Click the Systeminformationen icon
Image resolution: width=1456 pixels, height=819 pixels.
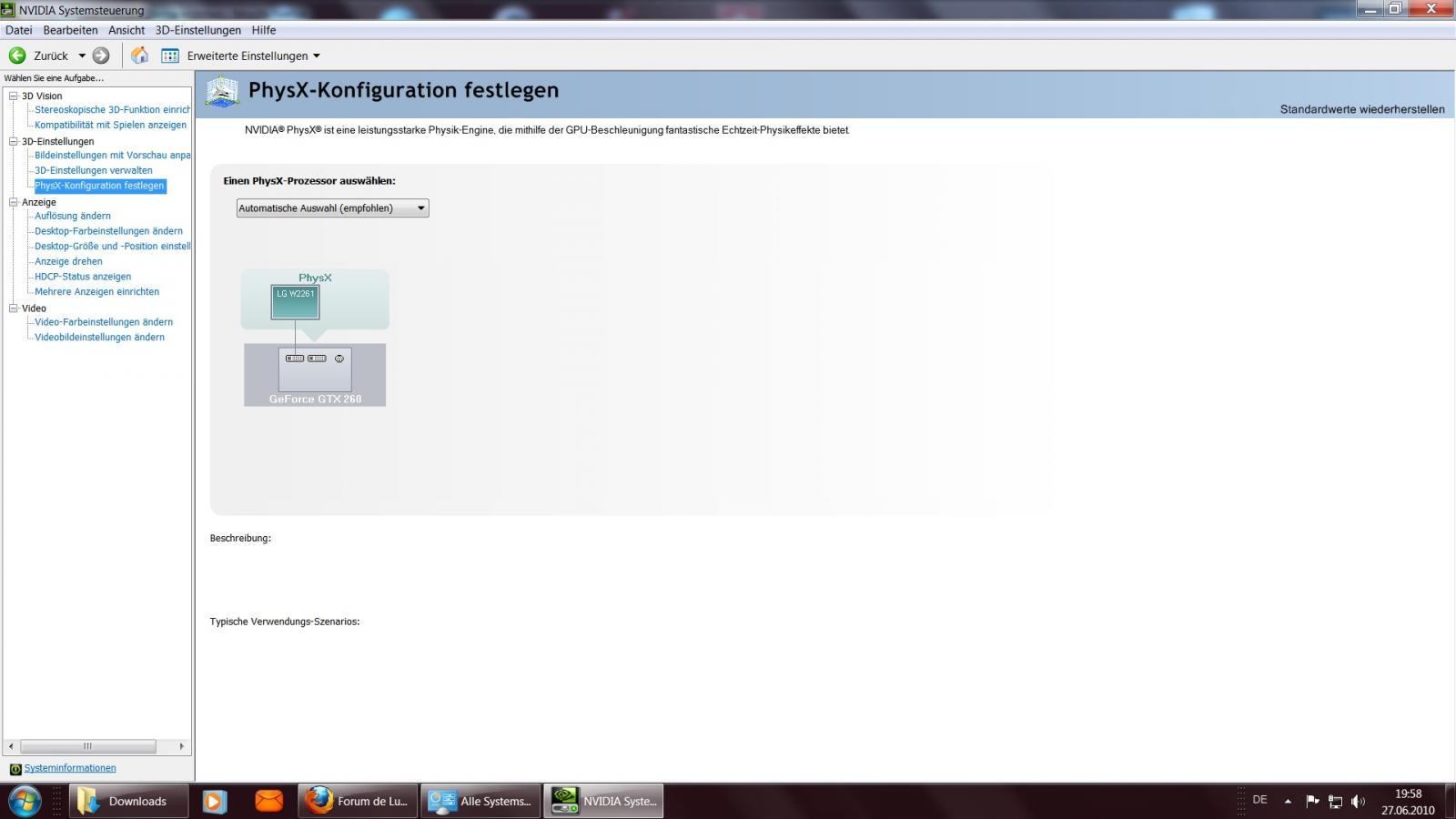15,769
